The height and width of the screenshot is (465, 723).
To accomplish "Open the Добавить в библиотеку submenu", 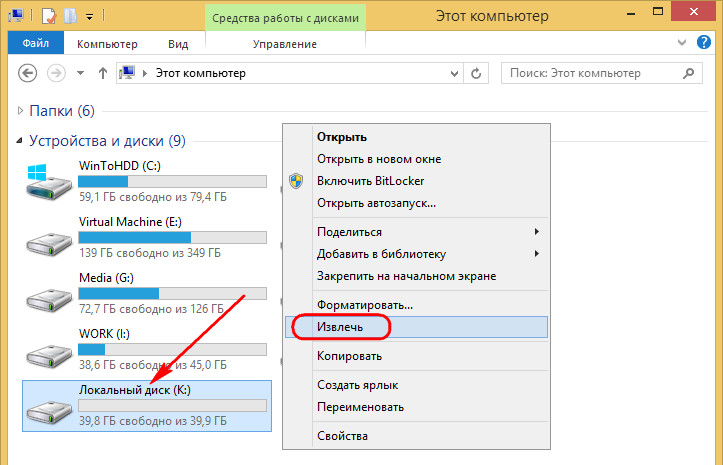I will point(416,254).
